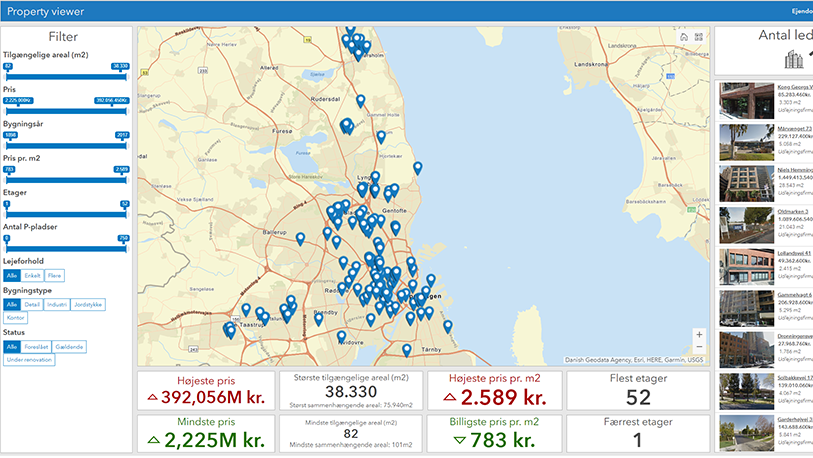813x458 pixels.
Task: Choose 'Kontor' under Bygningstype
Action: point(15,317)
